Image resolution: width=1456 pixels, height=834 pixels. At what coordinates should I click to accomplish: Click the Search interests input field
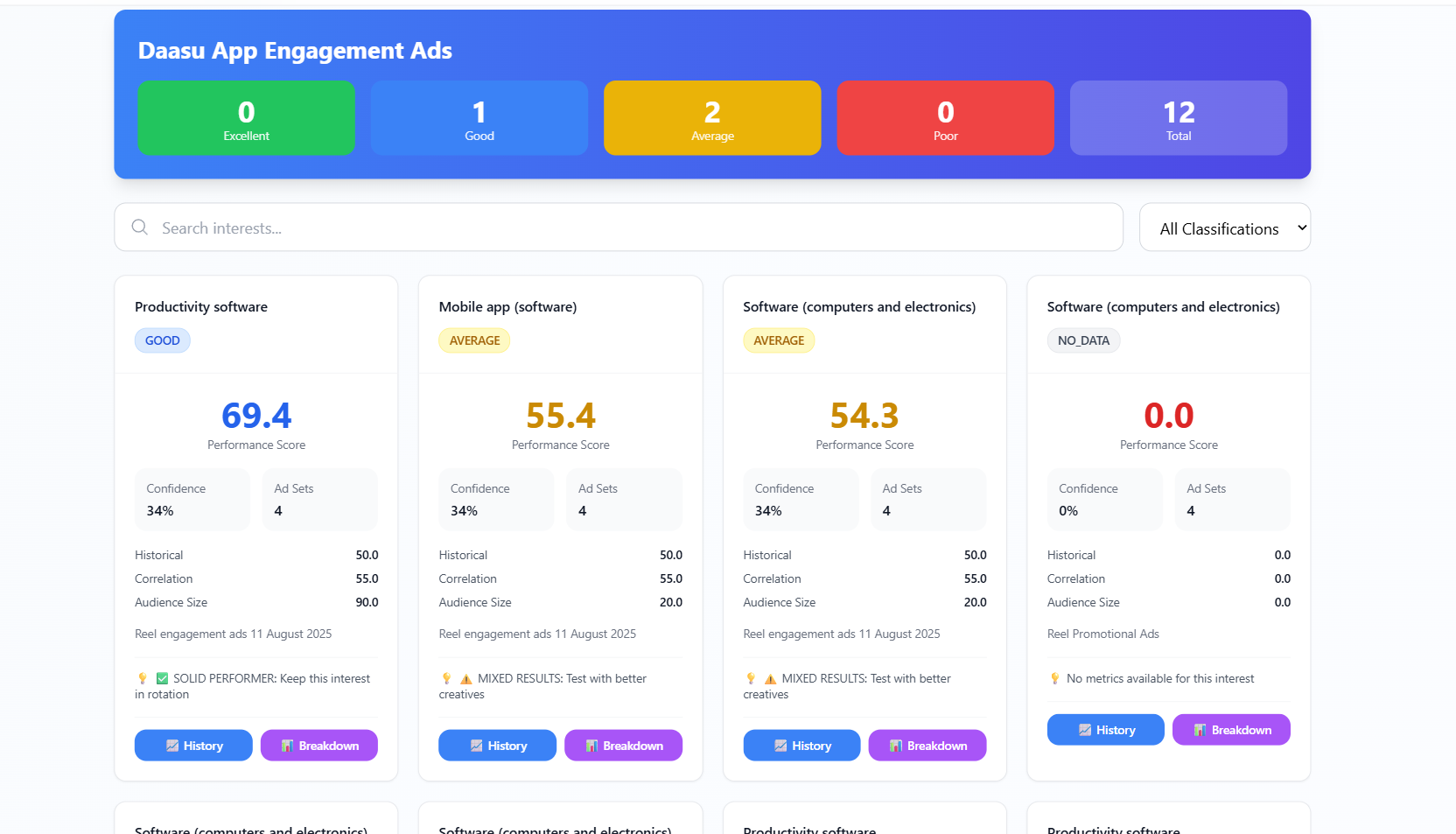point(612,228)
